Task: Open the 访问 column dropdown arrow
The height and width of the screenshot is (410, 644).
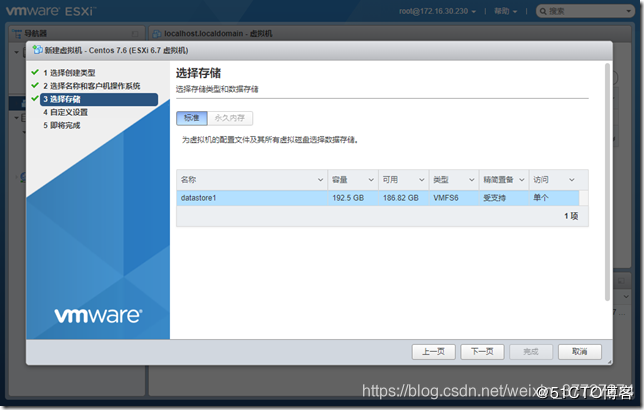Action: click(572, 180)
